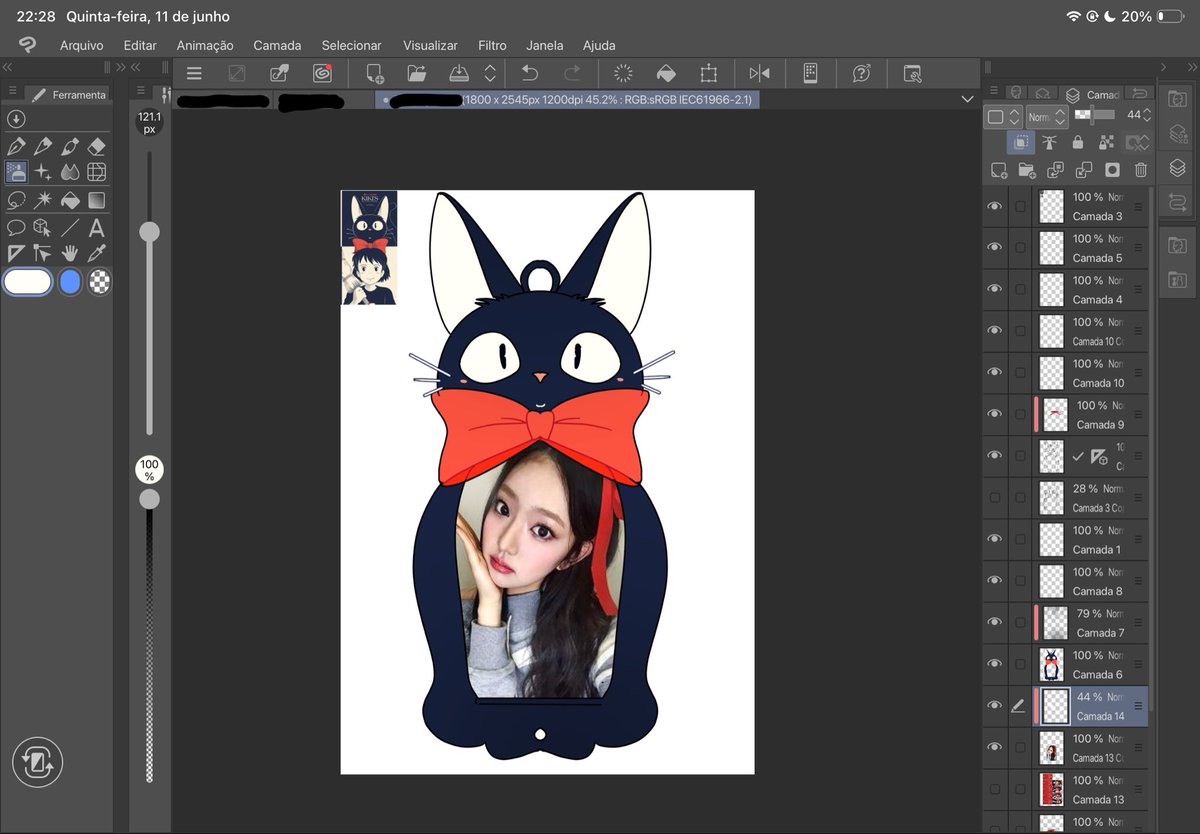Select the Hand pan tool
The height and width of the screenshot is (834, 1200).
[x=70, y=253]
